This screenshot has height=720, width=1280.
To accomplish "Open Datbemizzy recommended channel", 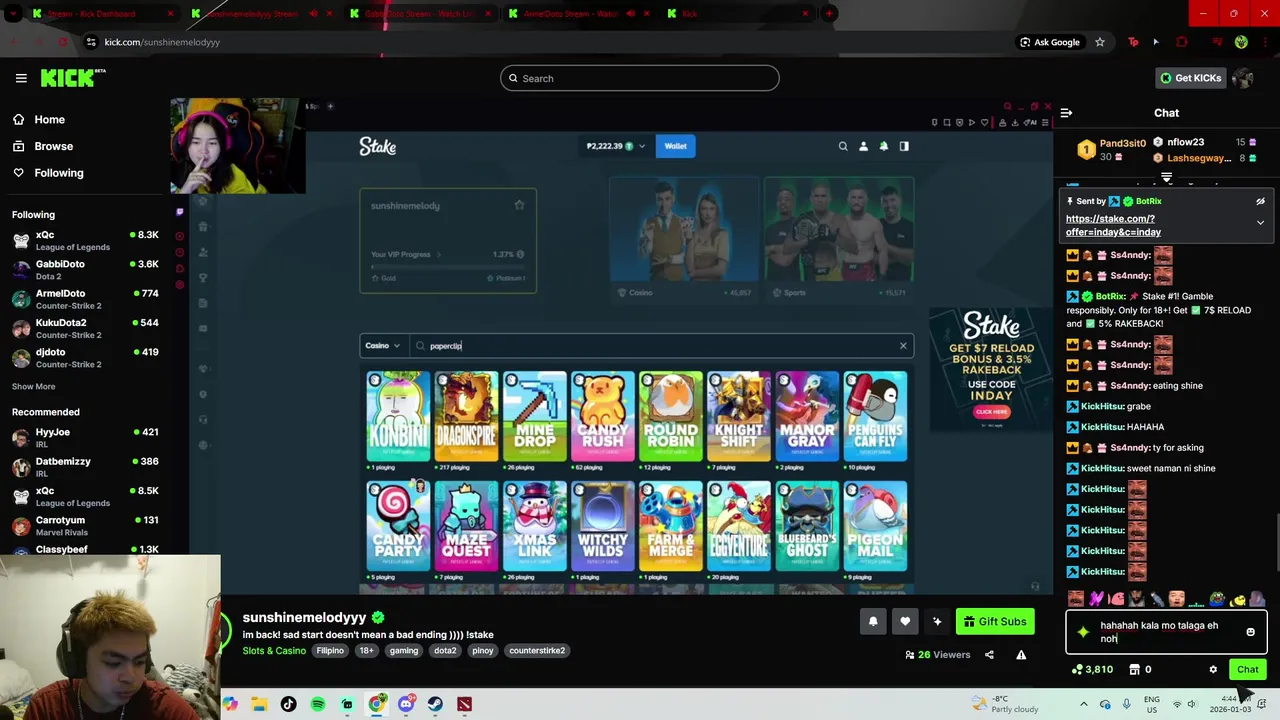I will point(85,467).
